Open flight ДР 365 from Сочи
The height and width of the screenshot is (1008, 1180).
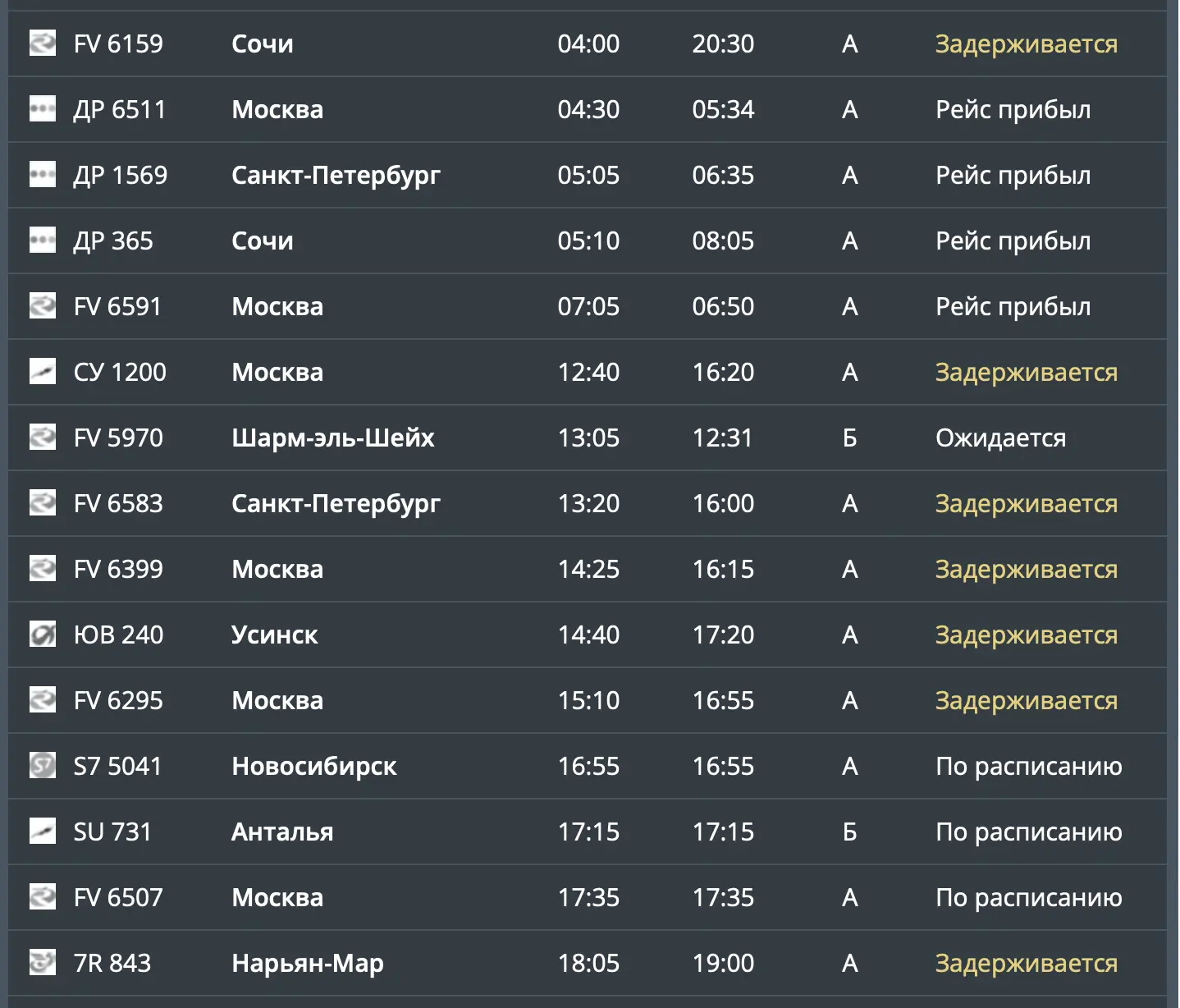(x=113, y=241)
